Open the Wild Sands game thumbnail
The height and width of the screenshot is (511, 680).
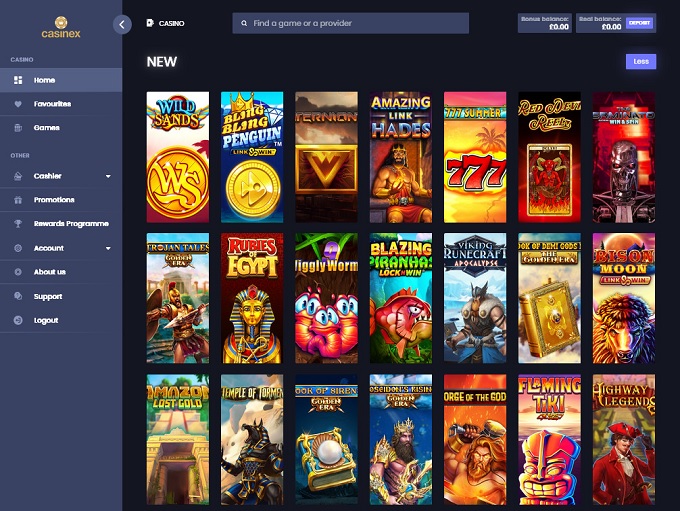[177, 157]
